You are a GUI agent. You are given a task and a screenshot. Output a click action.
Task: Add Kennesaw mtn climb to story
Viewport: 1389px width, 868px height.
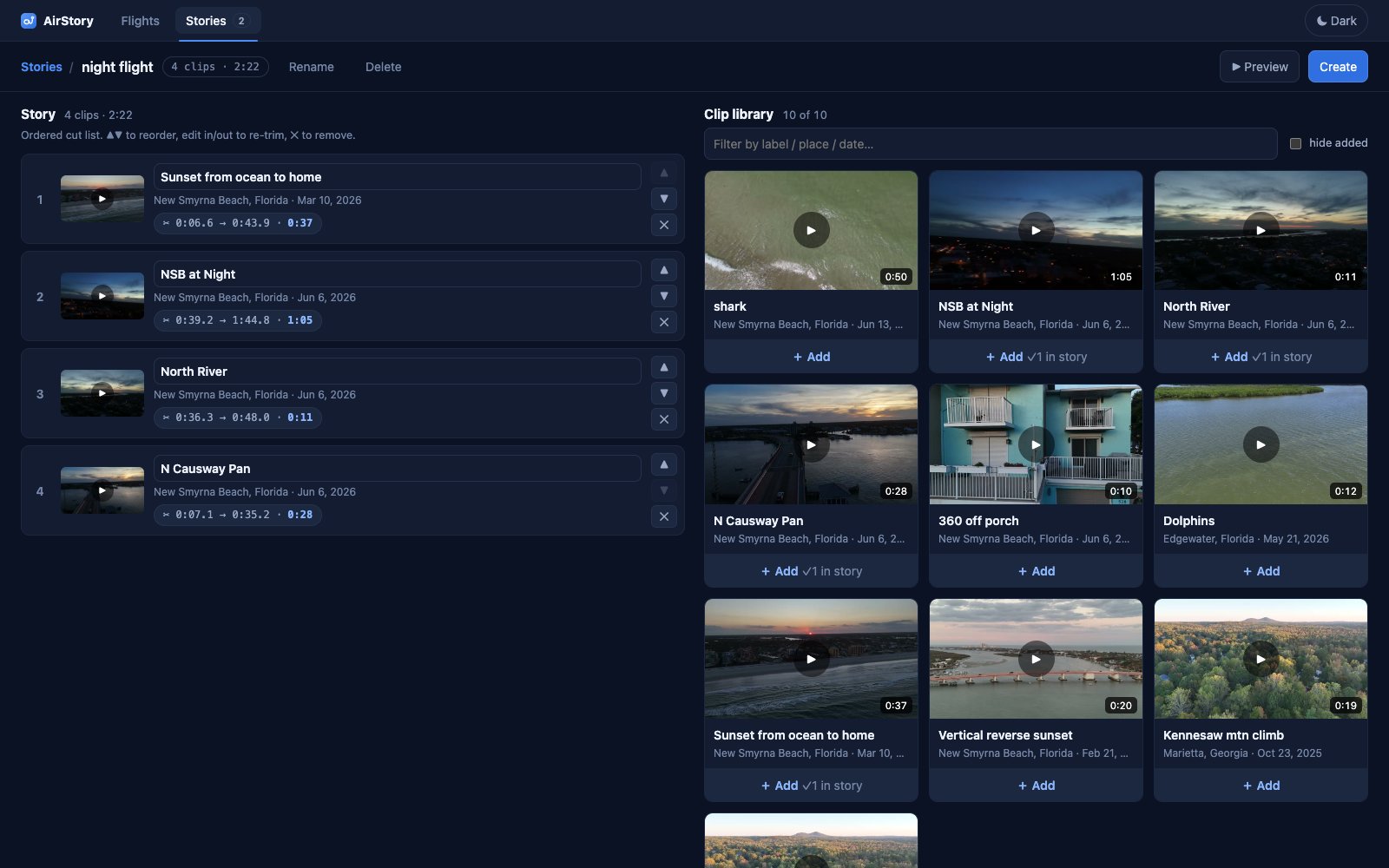[1261, 786]
